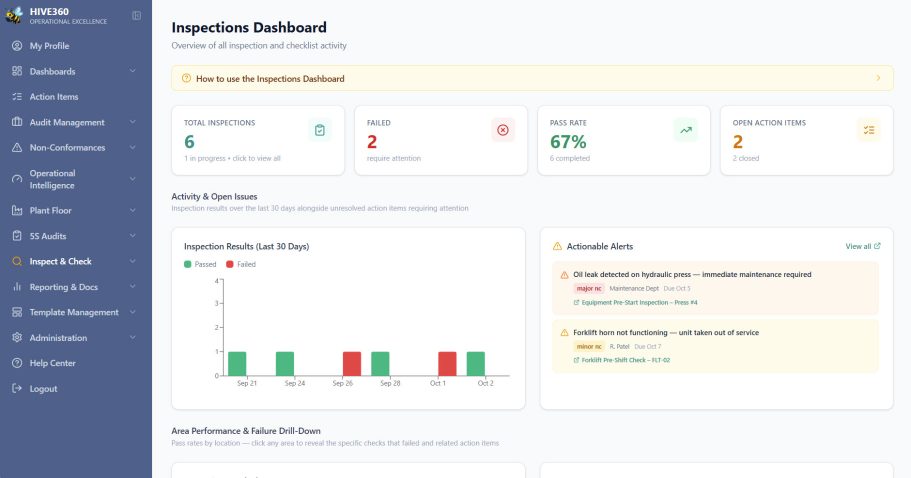The width and height of the screenshot is (911, 478).
Task: Click the Administration gear icon
Action: click(x=17, y=337)
